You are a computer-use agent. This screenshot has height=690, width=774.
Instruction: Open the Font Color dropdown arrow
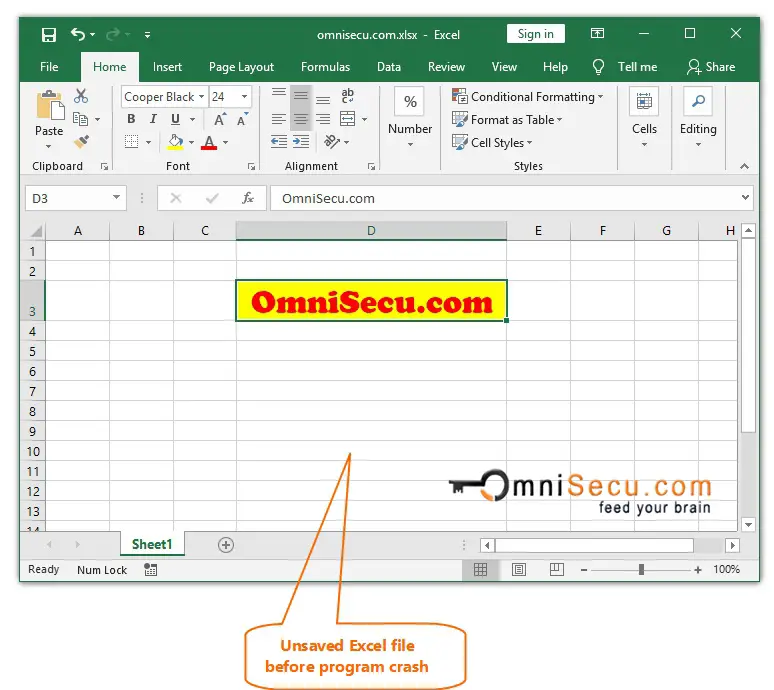[226, 143]
